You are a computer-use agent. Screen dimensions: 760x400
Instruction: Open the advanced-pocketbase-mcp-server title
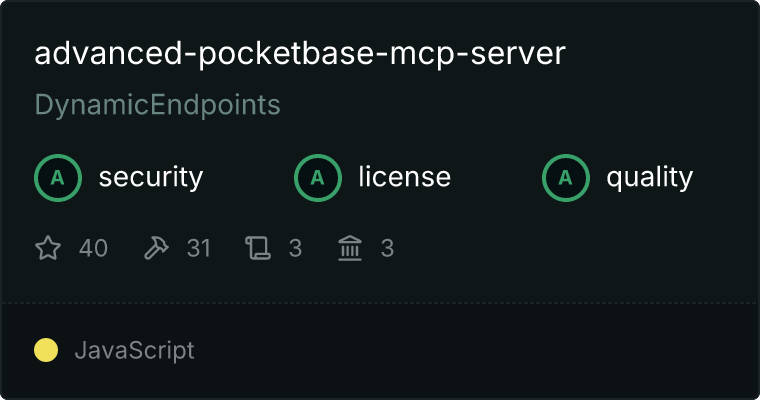coord(300,53)
